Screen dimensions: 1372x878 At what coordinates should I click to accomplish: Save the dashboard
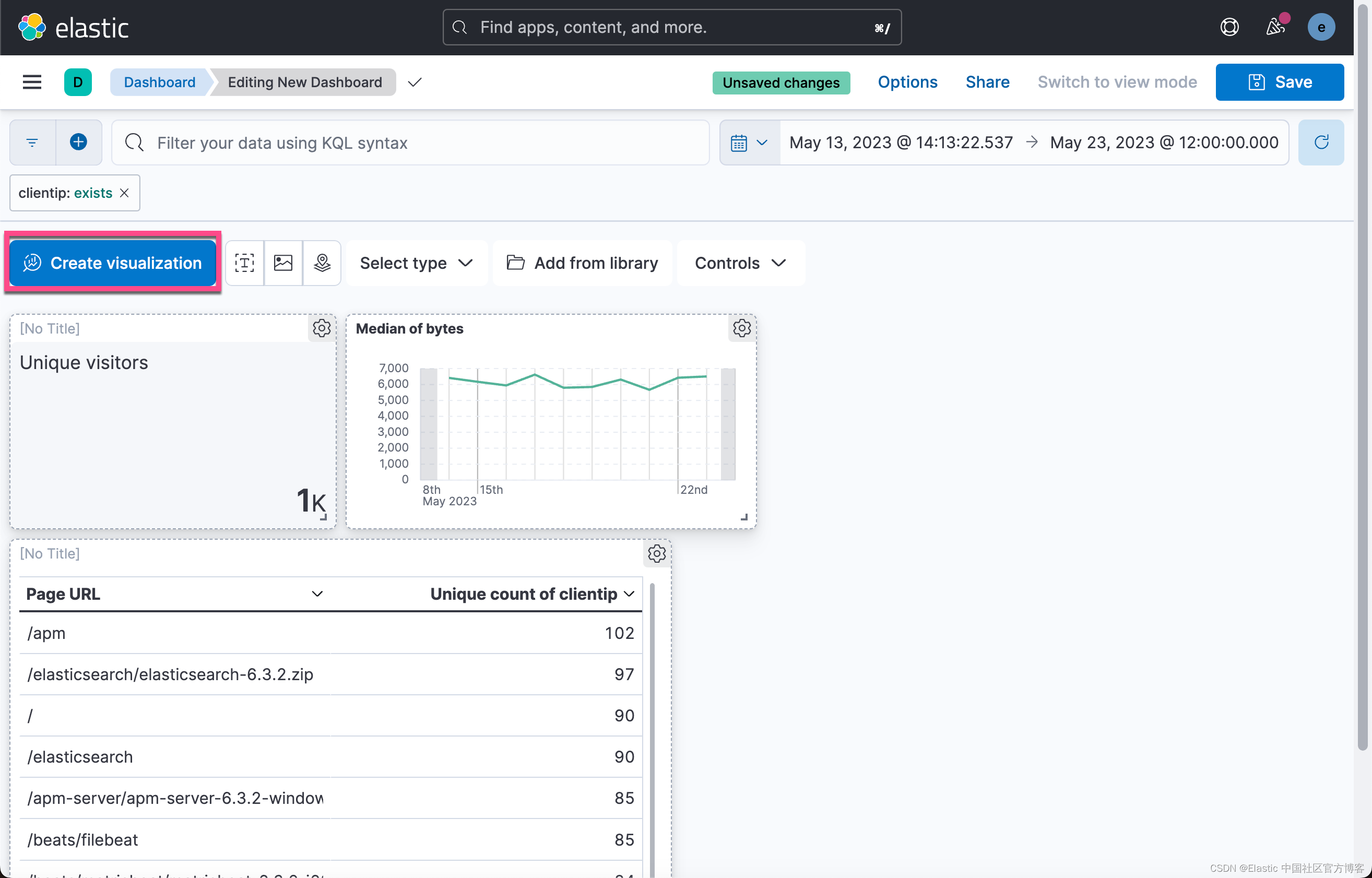click(x=1280, y=82)
